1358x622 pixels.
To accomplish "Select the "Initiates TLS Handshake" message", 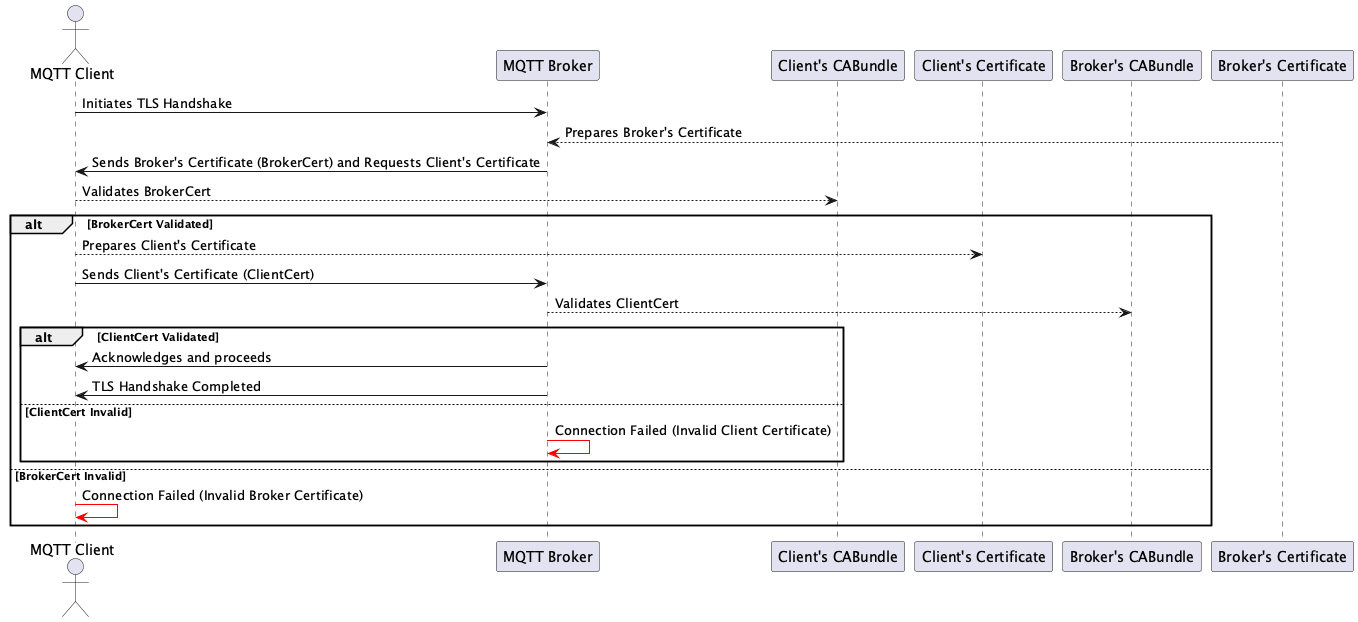I will pos(157,103).
